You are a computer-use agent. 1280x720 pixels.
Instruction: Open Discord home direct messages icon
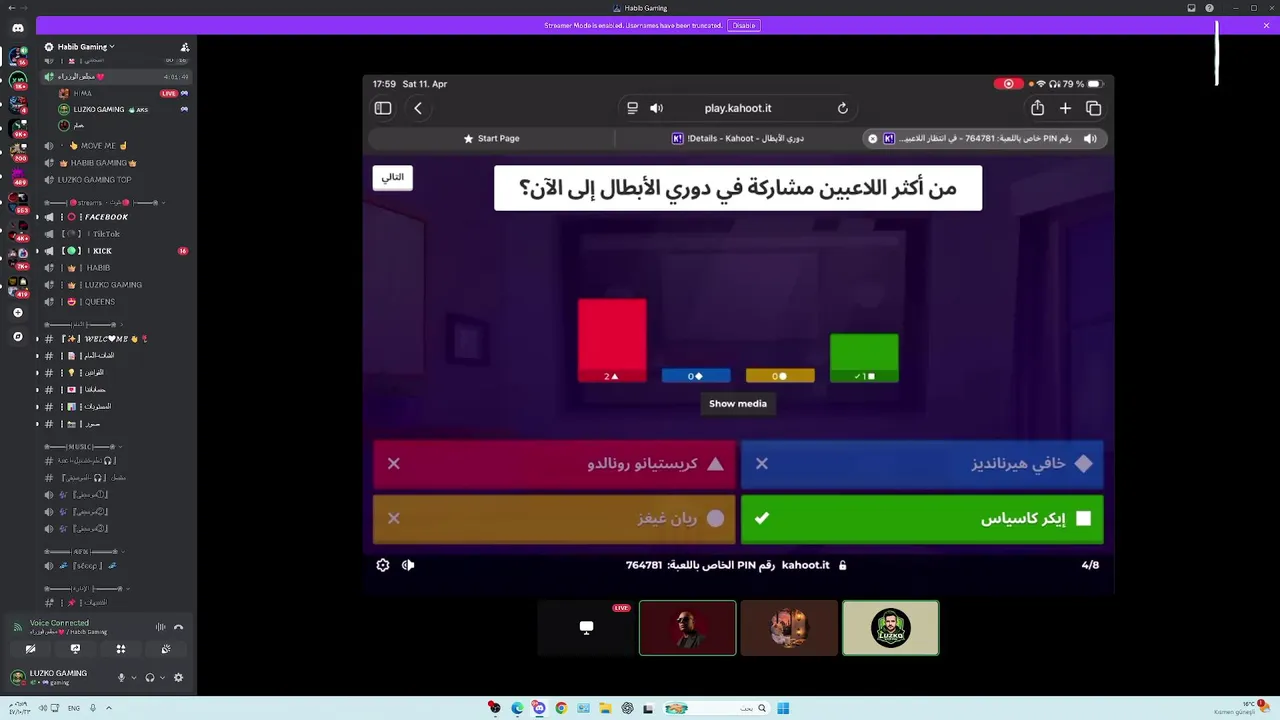(x=18, y=28)
